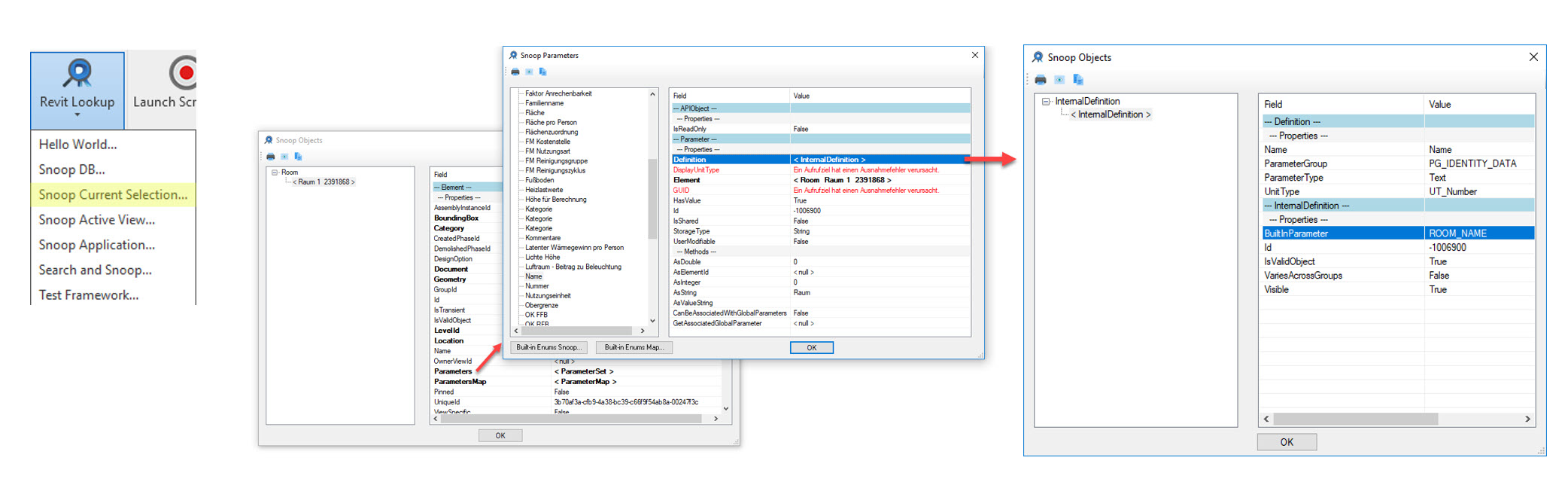Click print icon in Snoop Parameters window
The height and width of the screenshot is (482, 1568).
pyautogui.click(x=515, y=72)
